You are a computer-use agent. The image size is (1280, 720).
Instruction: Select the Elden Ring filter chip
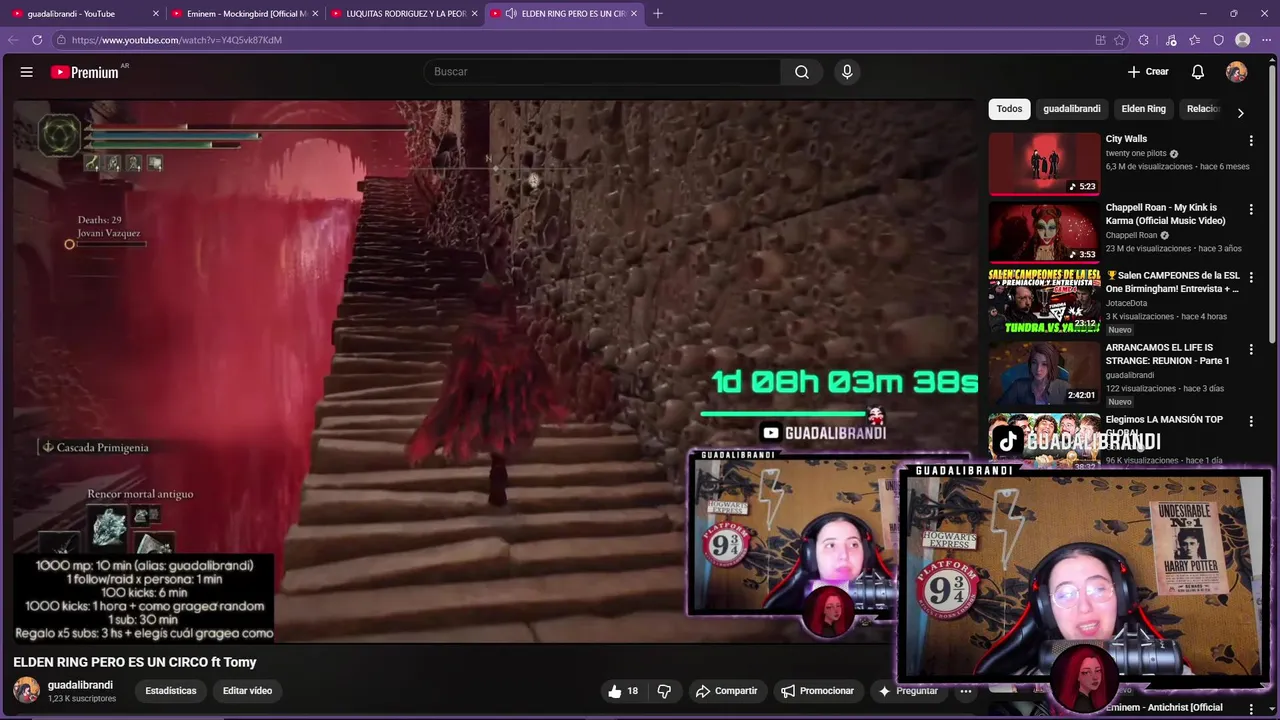click(x=1143, y=109)
